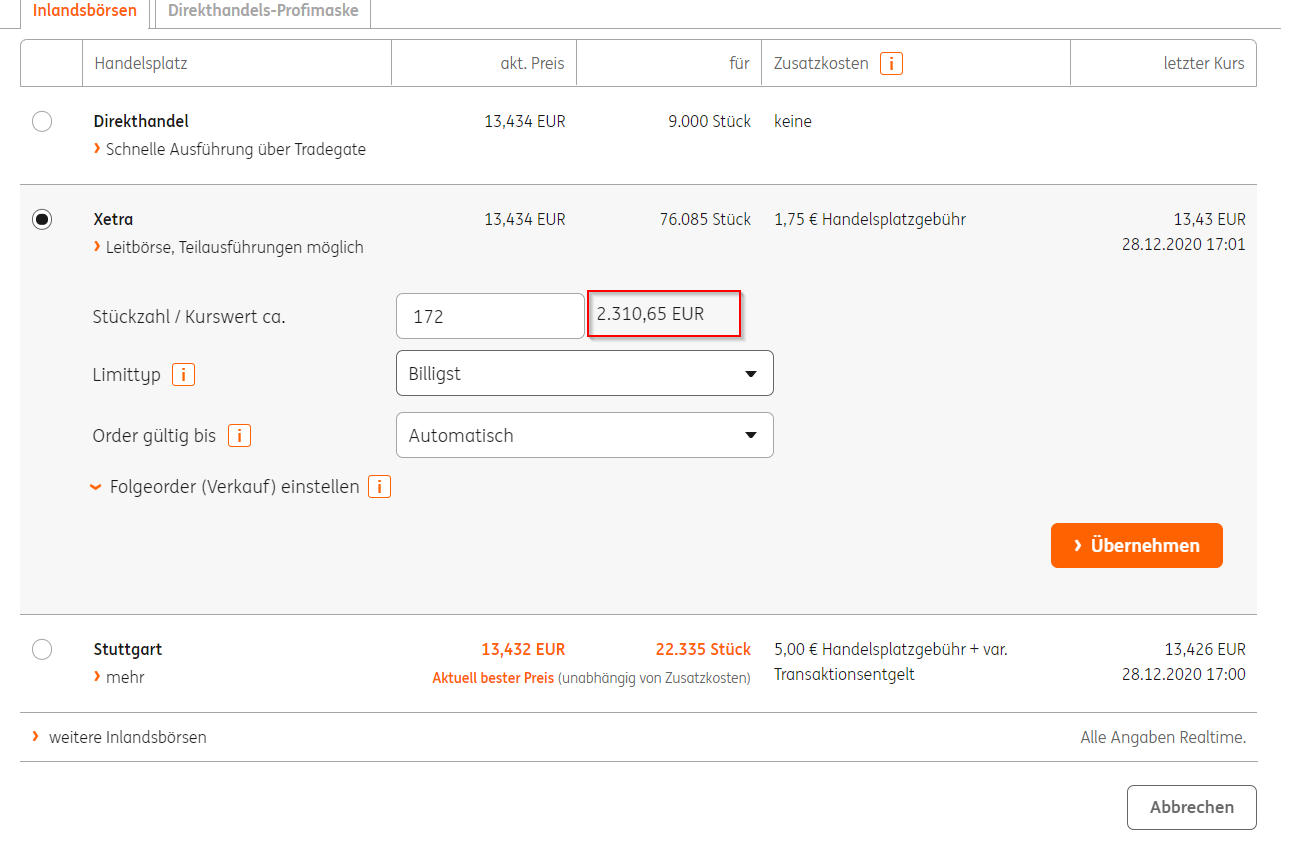The image size is (1310, 844).
Task: Open the Limittyp Billigst dropdown
Action: [584, 374]
